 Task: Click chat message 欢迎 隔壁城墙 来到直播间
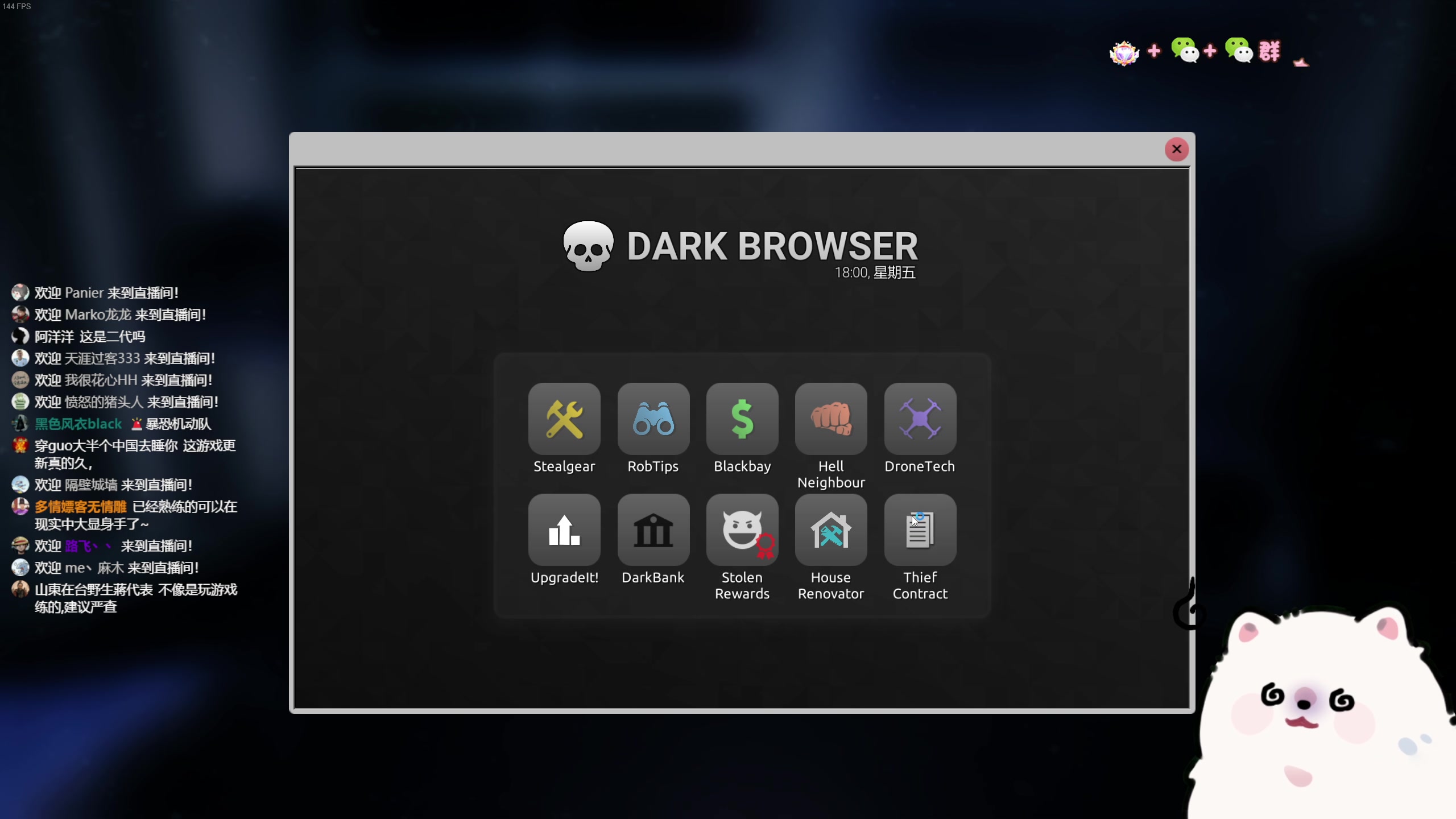(x=113, y=485)
